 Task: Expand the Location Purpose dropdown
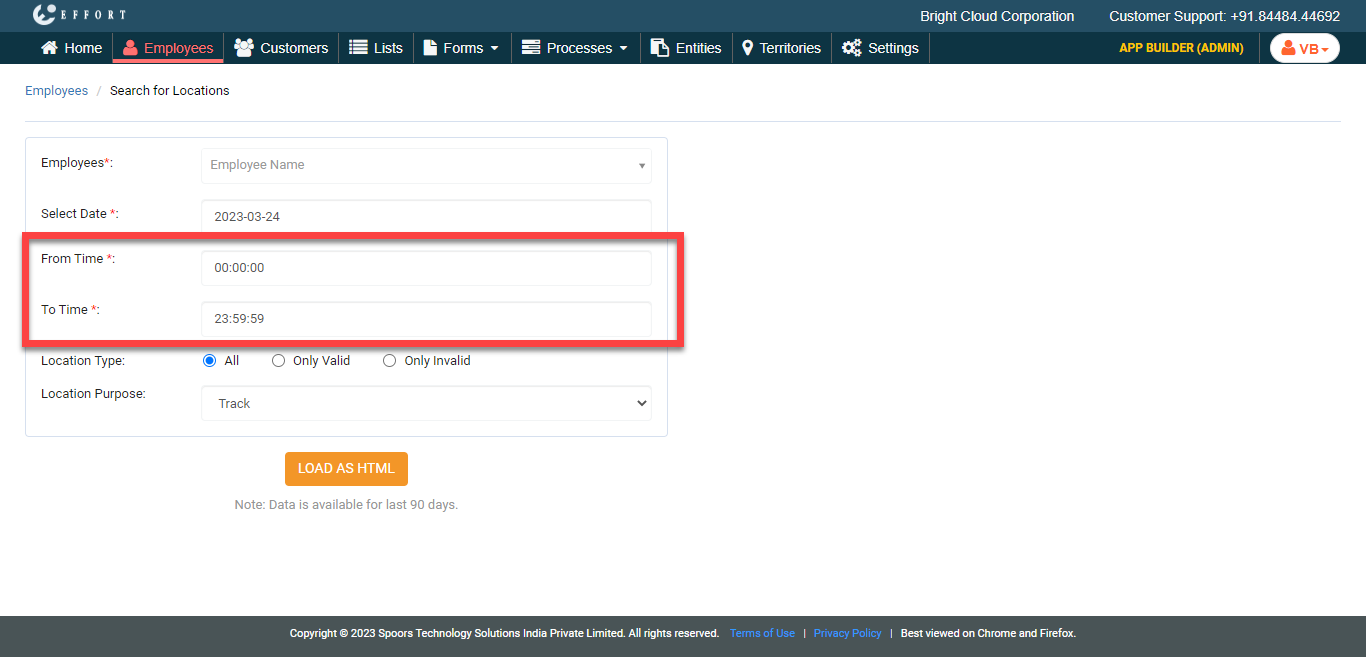pos(426,404)
